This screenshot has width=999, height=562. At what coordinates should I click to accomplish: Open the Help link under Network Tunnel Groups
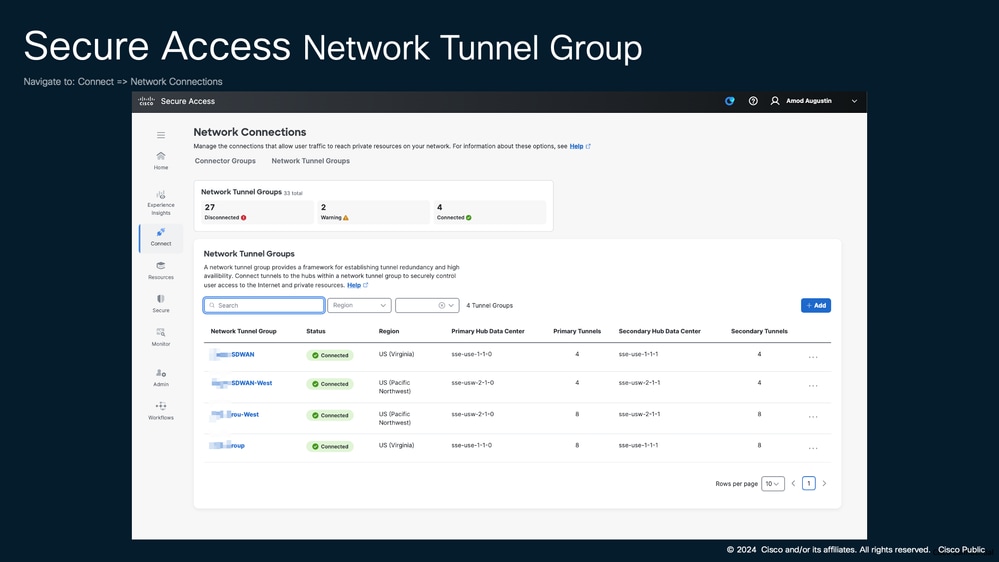[x=357, y=285]
